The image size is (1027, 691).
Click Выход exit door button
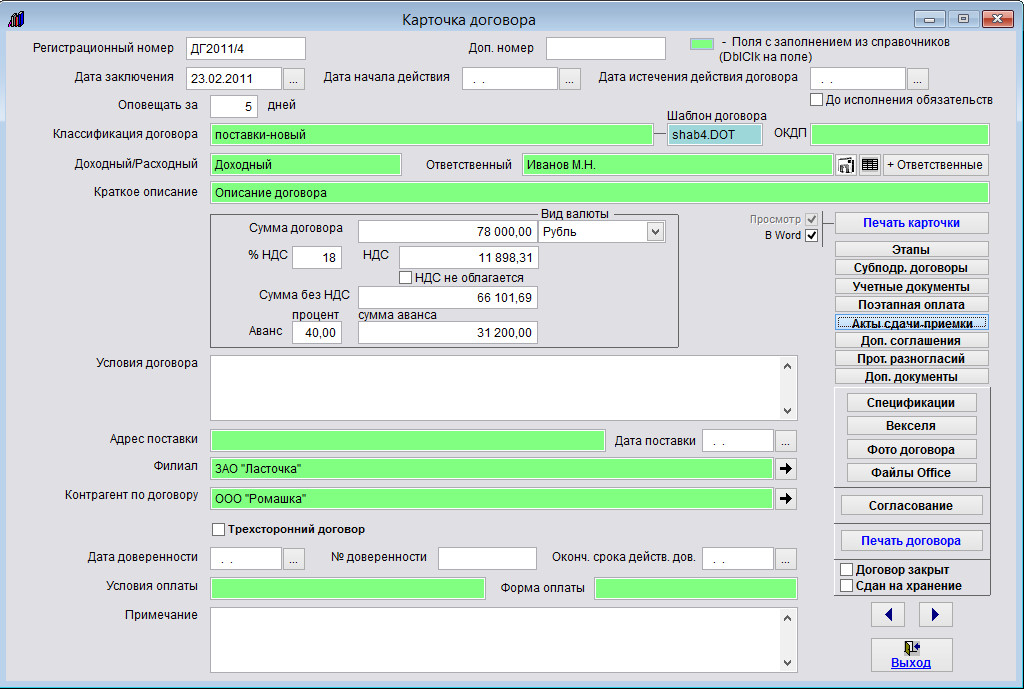[x=911, y=654]
